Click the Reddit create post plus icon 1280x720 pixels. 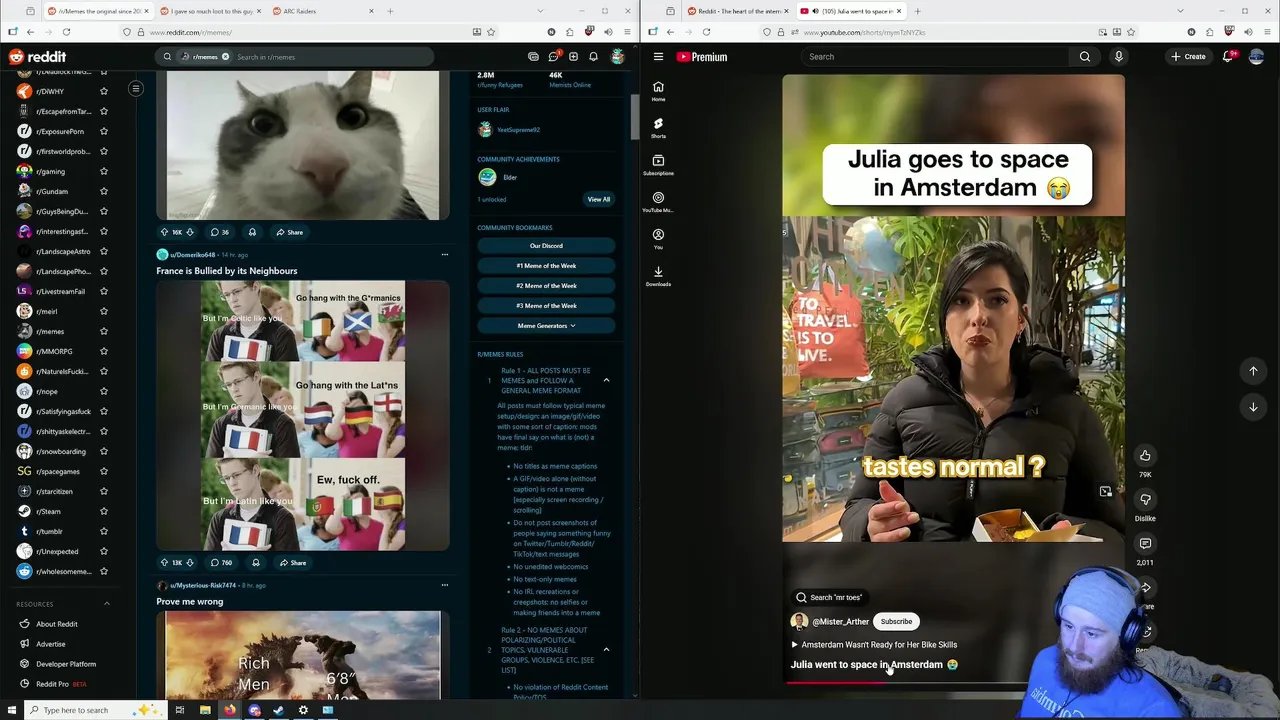573,57
